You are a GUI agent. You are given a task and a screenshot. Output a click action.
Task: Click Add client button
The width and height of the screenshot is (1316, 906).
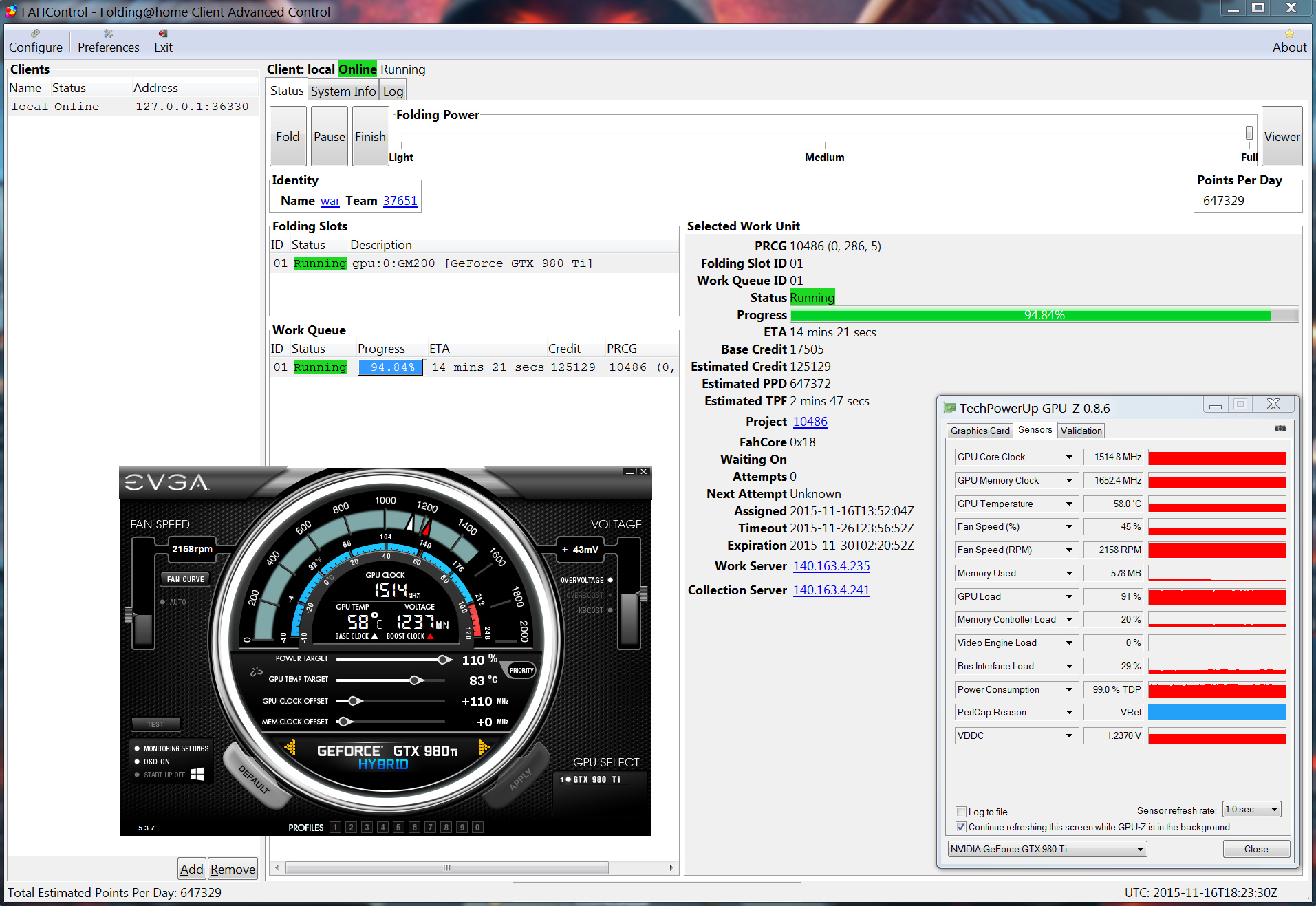click(191, 869)
